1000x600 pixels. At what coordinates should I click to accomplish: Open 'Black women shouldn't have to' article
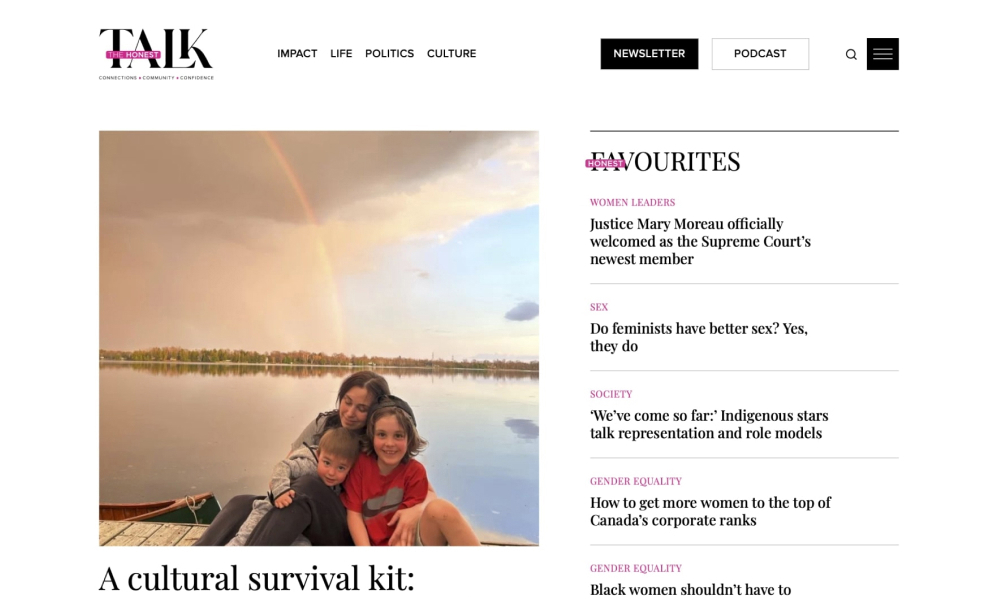click(x=691, y=590)
